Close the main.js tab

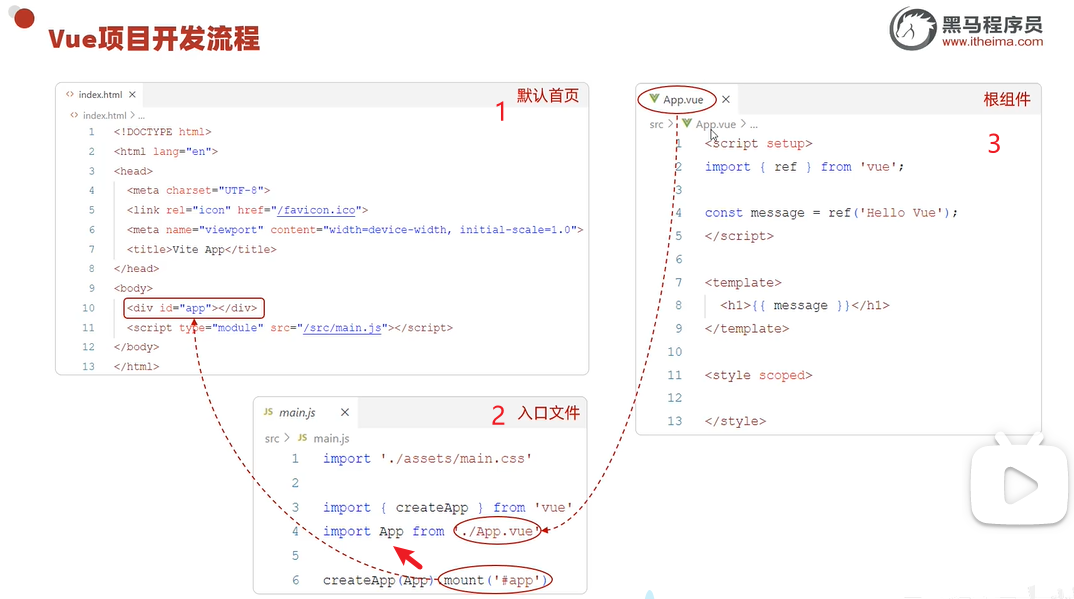345,412
